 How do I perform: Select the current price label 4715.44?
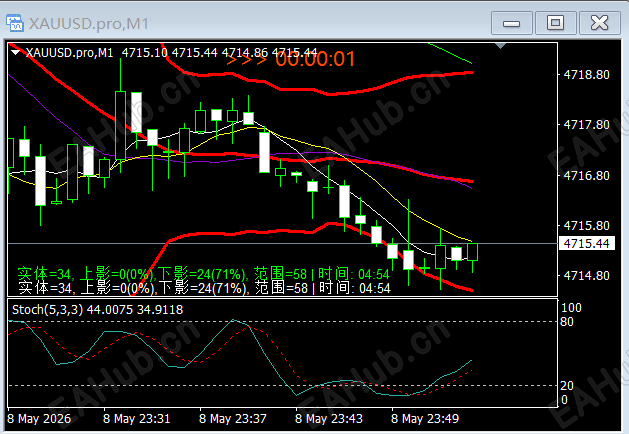coord(586,243)
